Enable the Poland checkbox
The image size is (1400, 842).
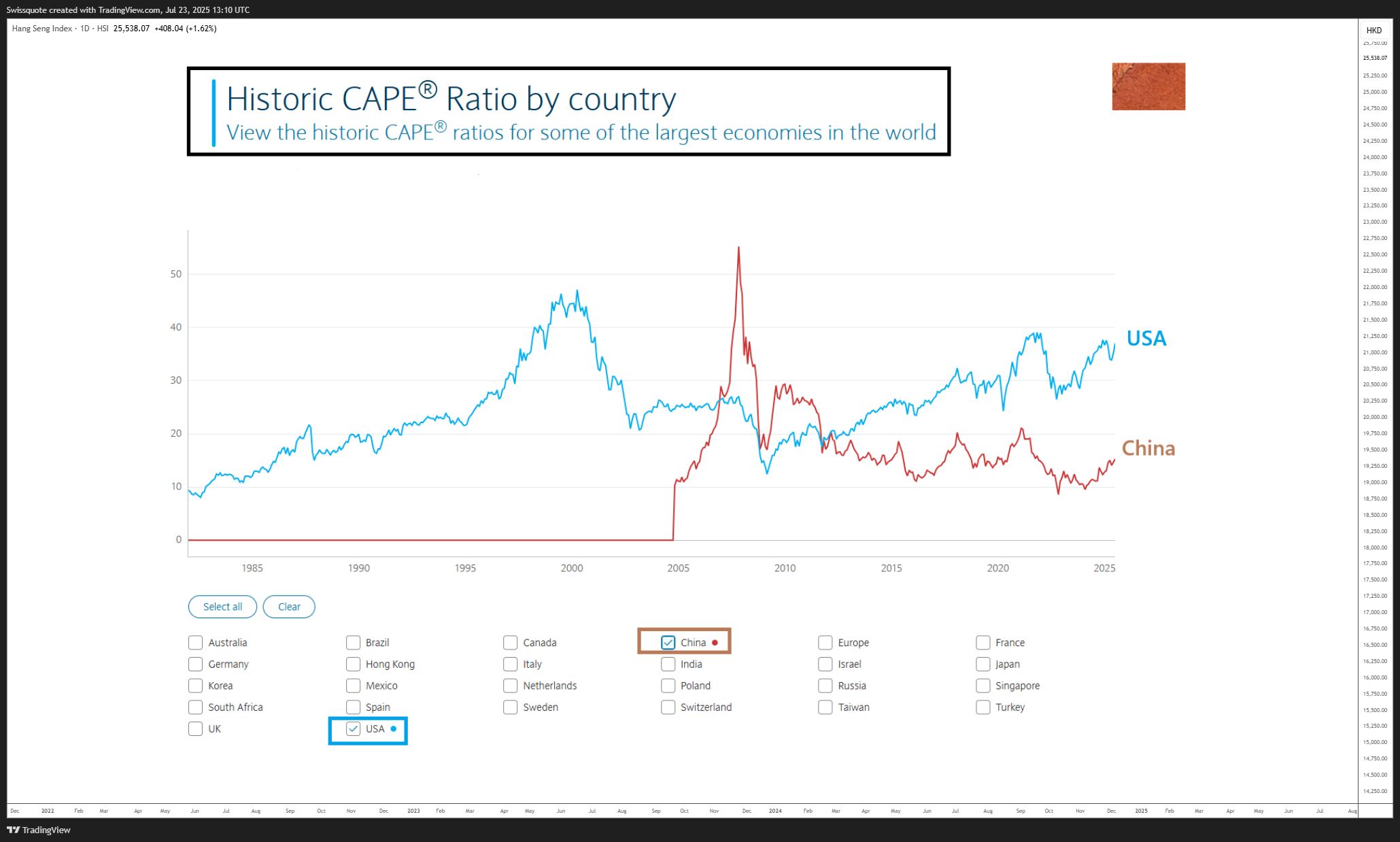pyautogui.click(x=668, y=686)
